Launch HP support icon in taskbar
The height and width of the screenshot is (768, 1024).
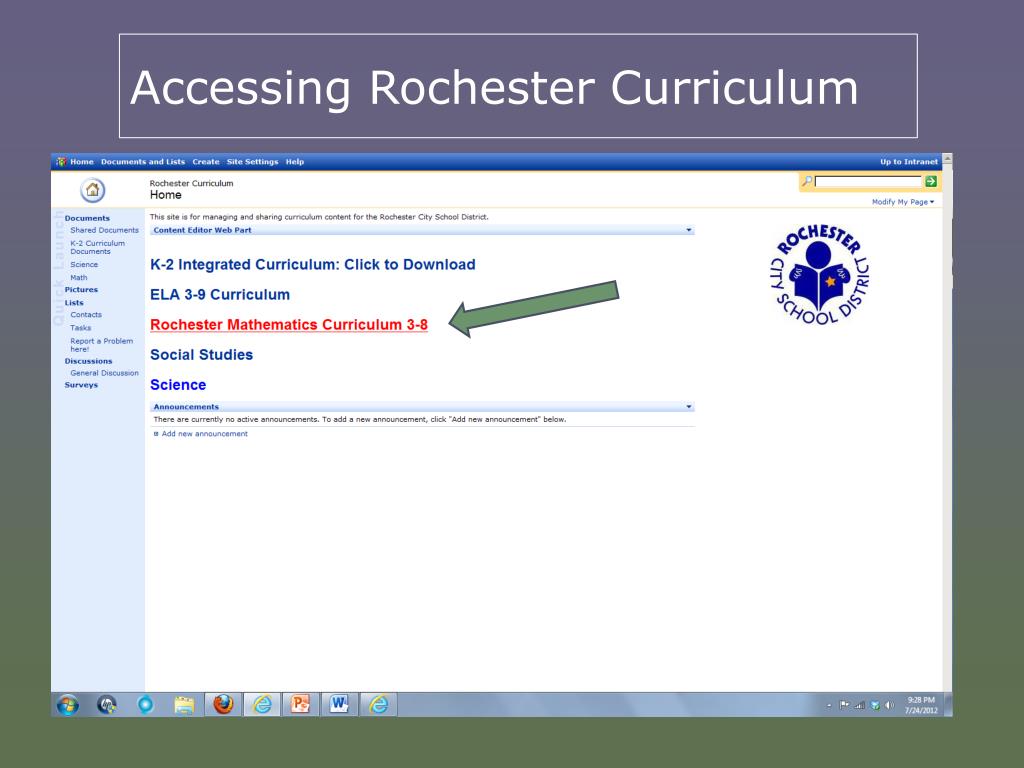106,705
